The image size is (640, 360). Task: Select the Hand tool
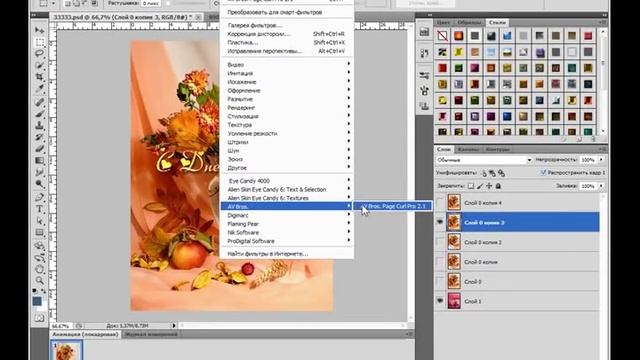[x=40, y=269]
